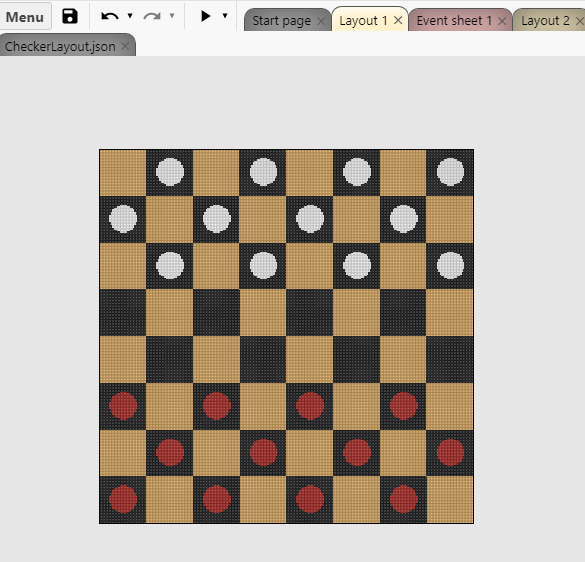Switch to the Layout 2 tab
Screen dimensions: 585x562
click(x=545, y=21)
